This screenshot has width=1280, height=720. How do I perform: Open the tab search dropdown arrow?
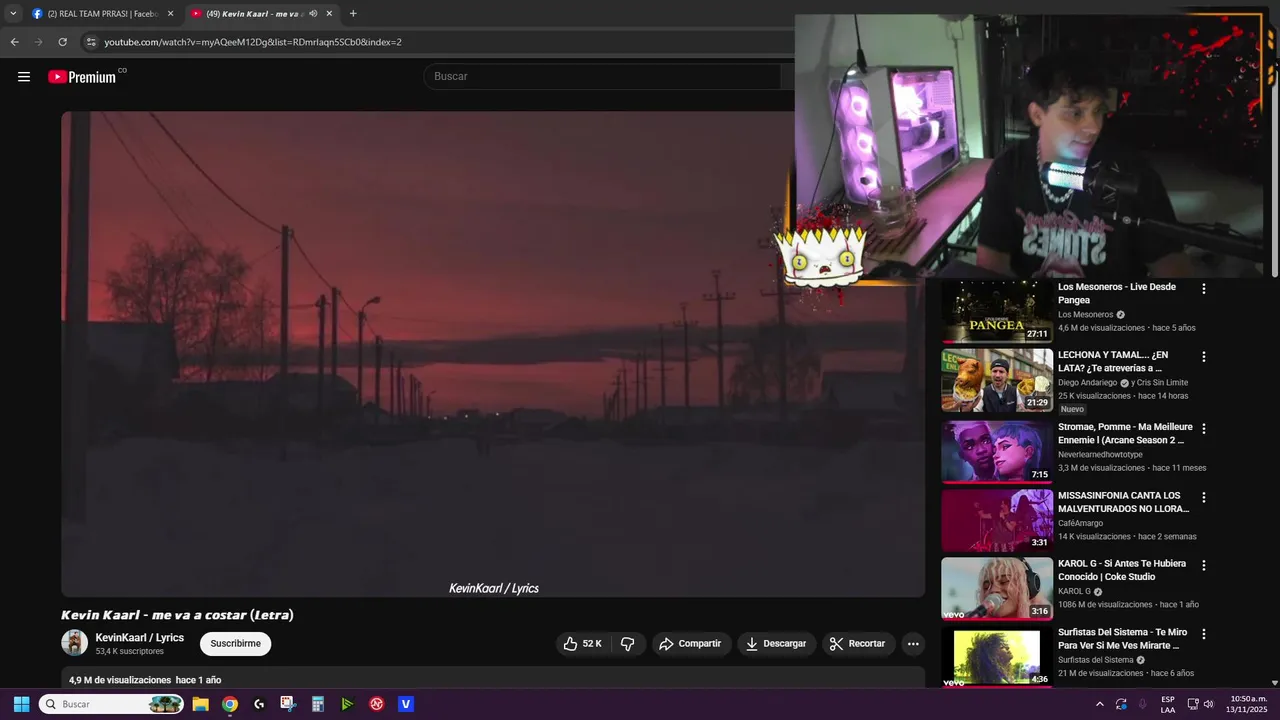tap(13, 14)
